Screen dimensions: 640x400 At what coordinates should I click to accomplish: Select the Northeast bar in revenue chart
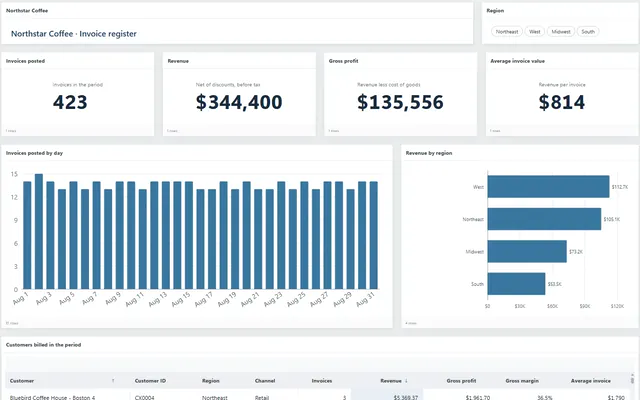point(544,219)
